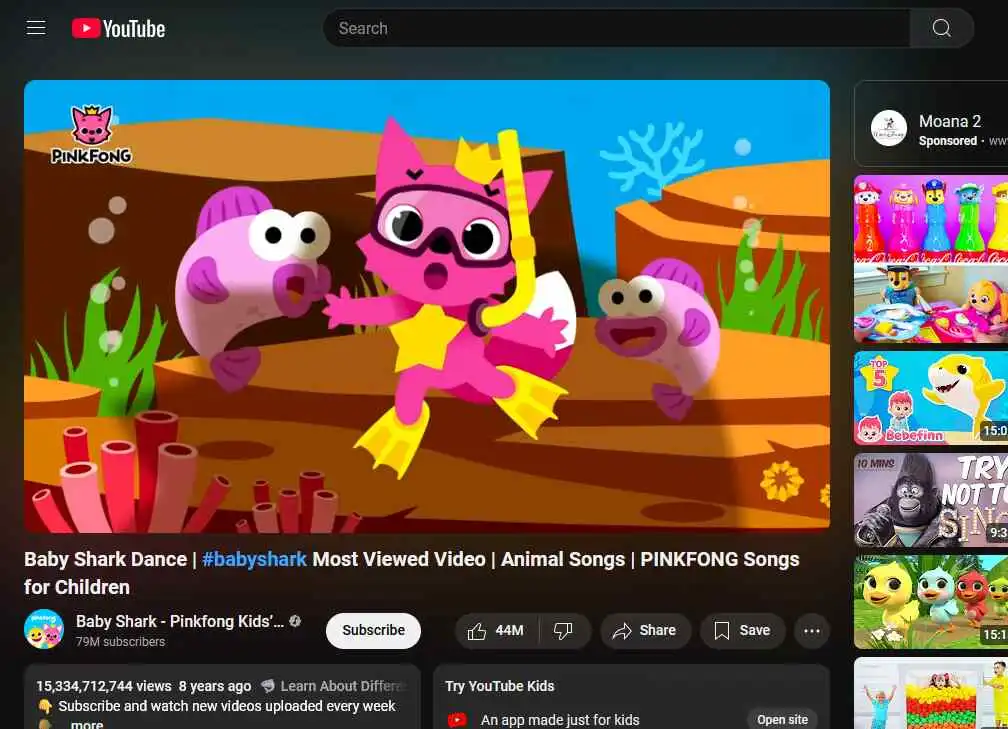Like the video with 44M likes
The image size is (1008, 729).
[x=496, y=631]
